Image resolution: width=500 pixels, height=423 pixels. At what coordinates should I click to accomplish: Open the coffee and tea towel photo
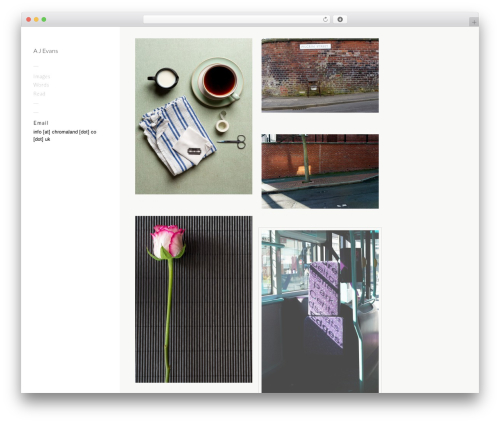[x=194, y=116]
